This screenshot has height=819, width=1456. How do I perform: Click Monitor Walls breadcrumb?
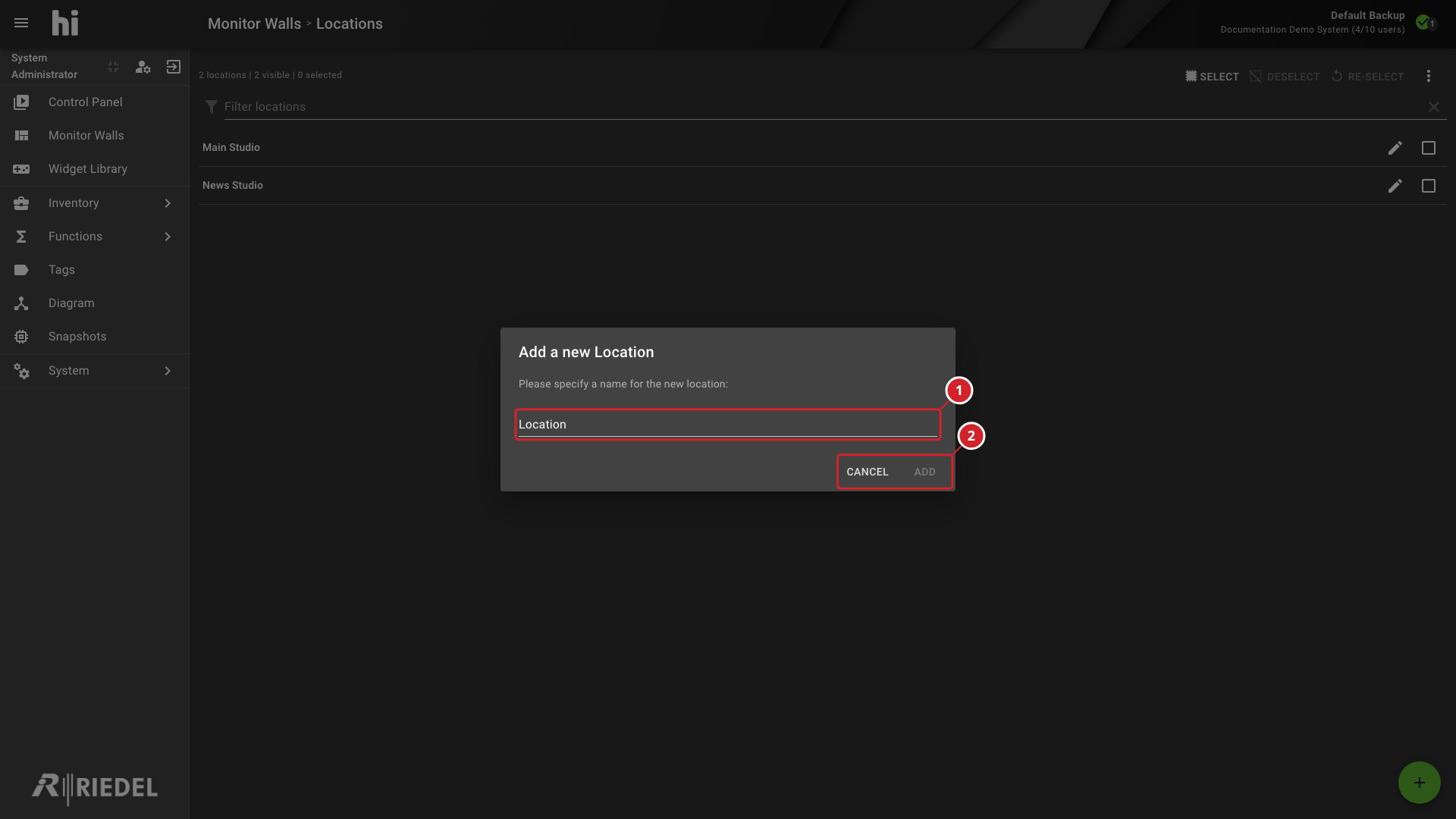pos(254,24)
